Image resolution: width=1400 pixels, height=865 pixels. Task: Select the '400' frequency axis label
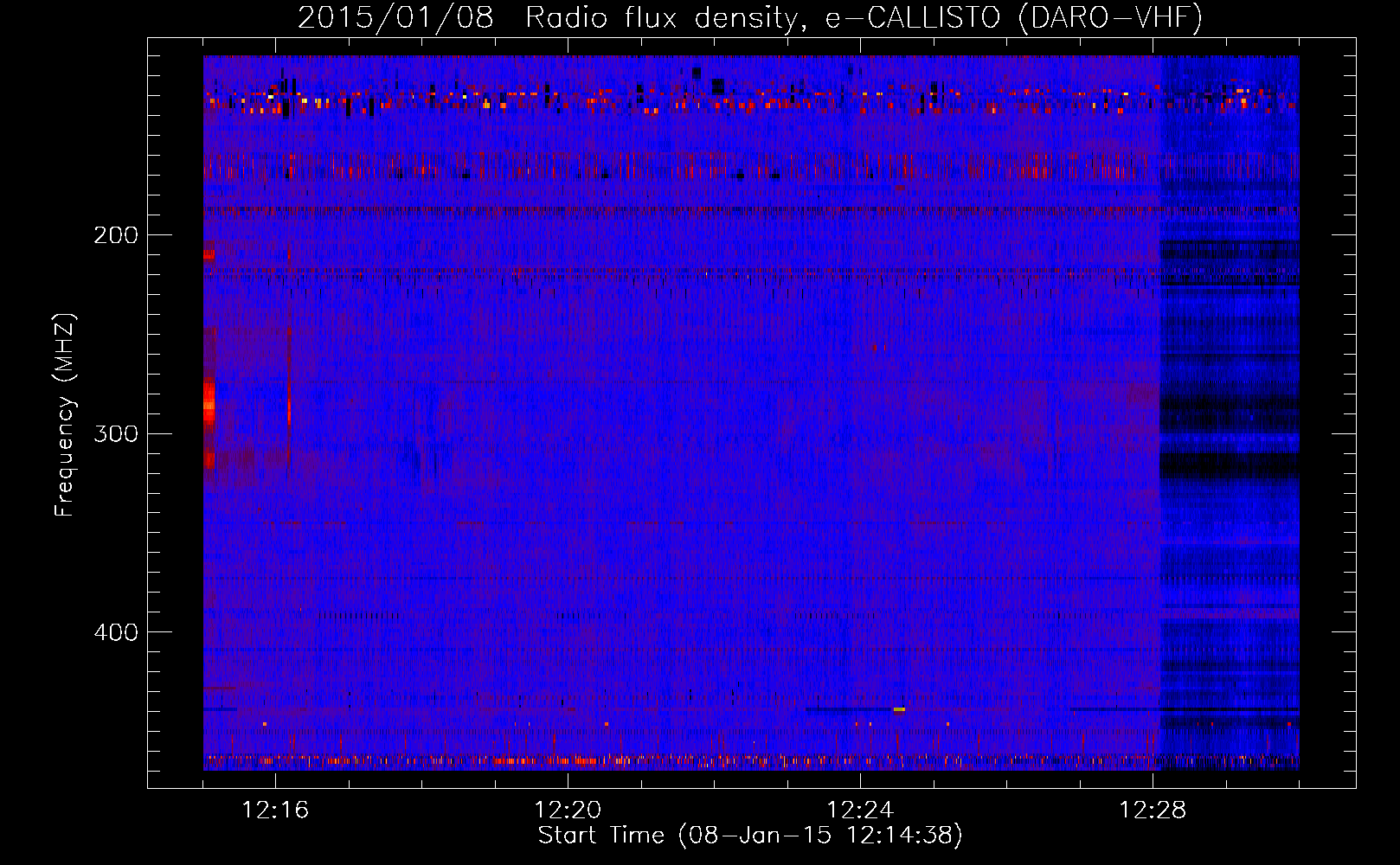pyautogui.click(x=116, y=632)
